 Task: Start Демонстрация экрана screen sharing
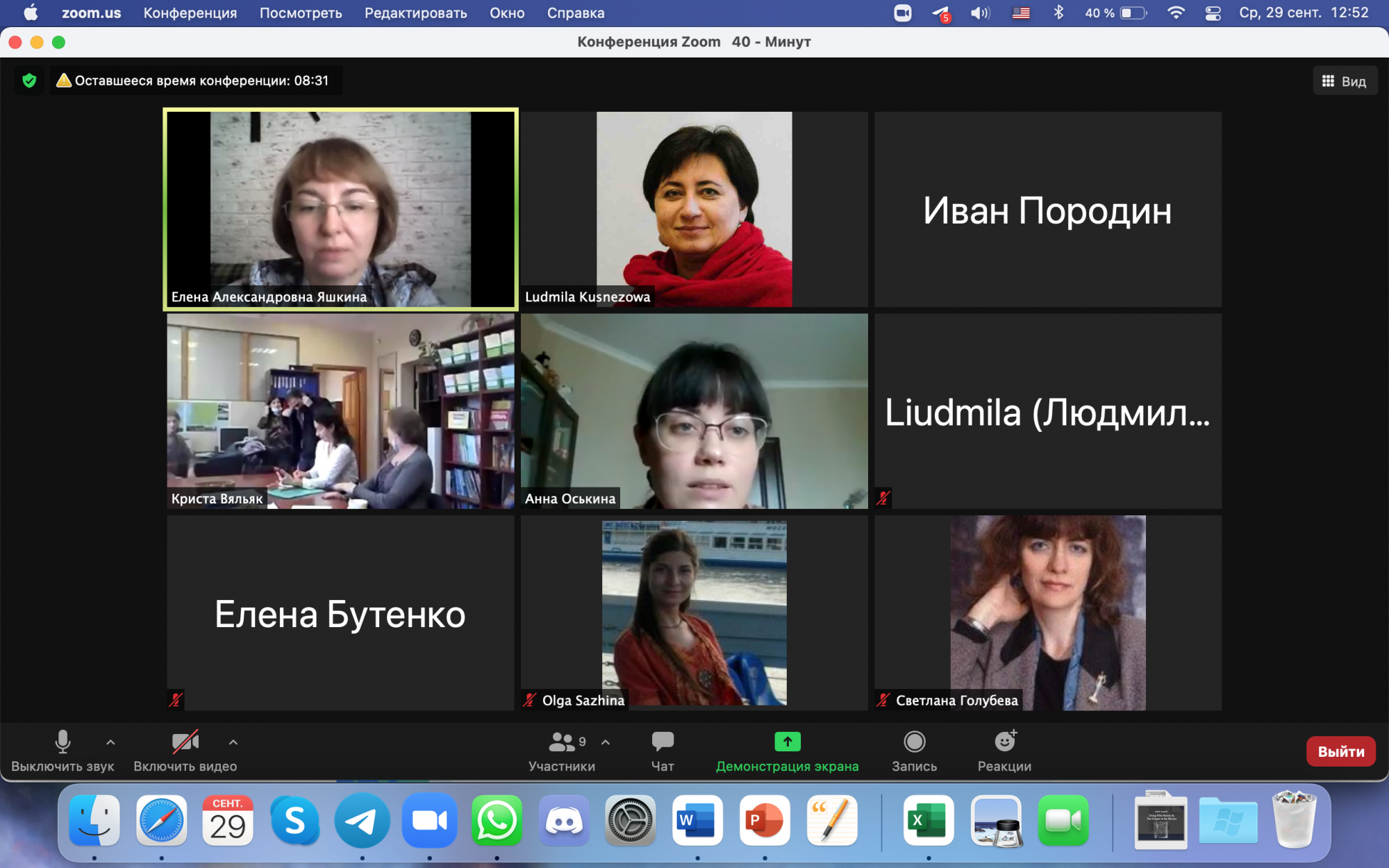click(787, 751)
